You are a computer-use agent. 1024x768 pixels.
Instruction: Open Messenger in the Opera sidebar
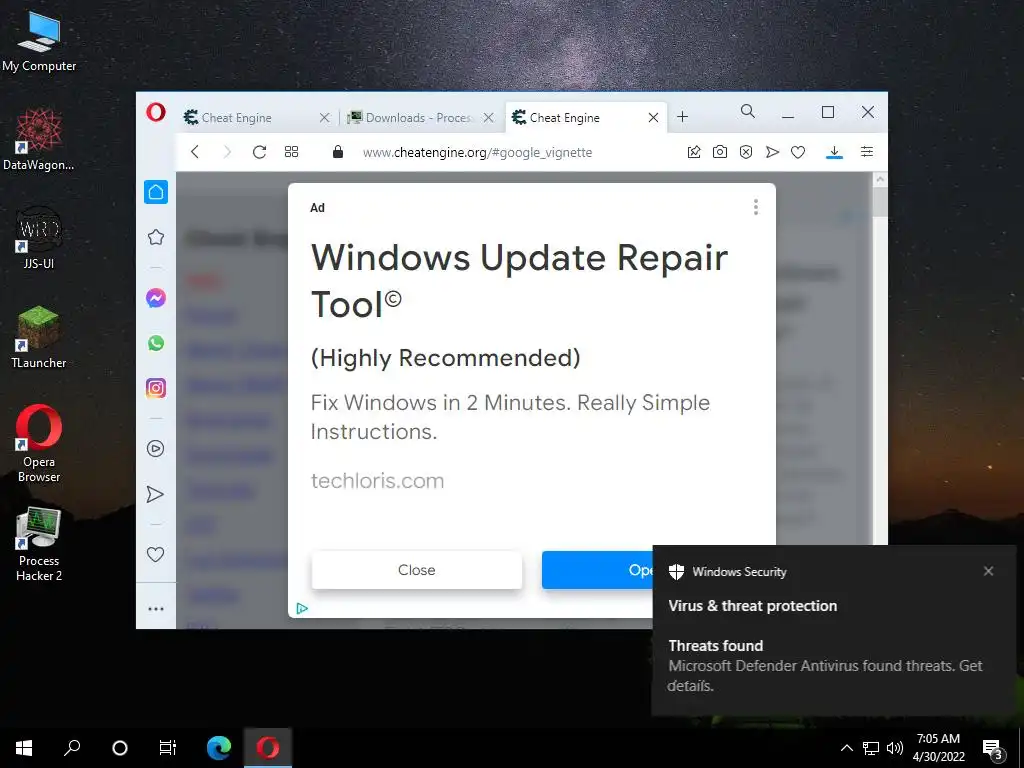155,298
